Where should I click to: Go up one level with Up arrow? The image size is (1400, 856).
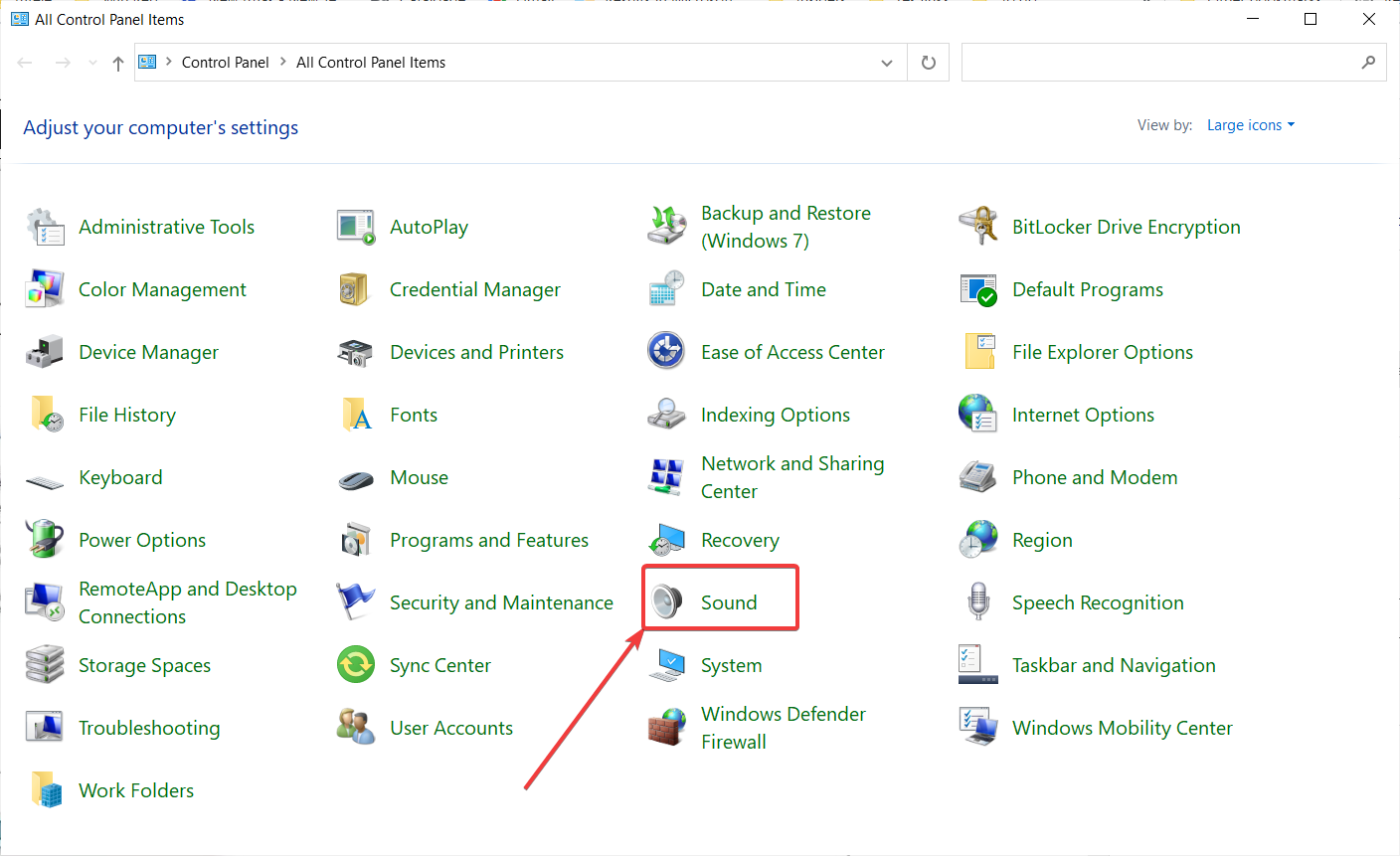click(x=118, y=63)
